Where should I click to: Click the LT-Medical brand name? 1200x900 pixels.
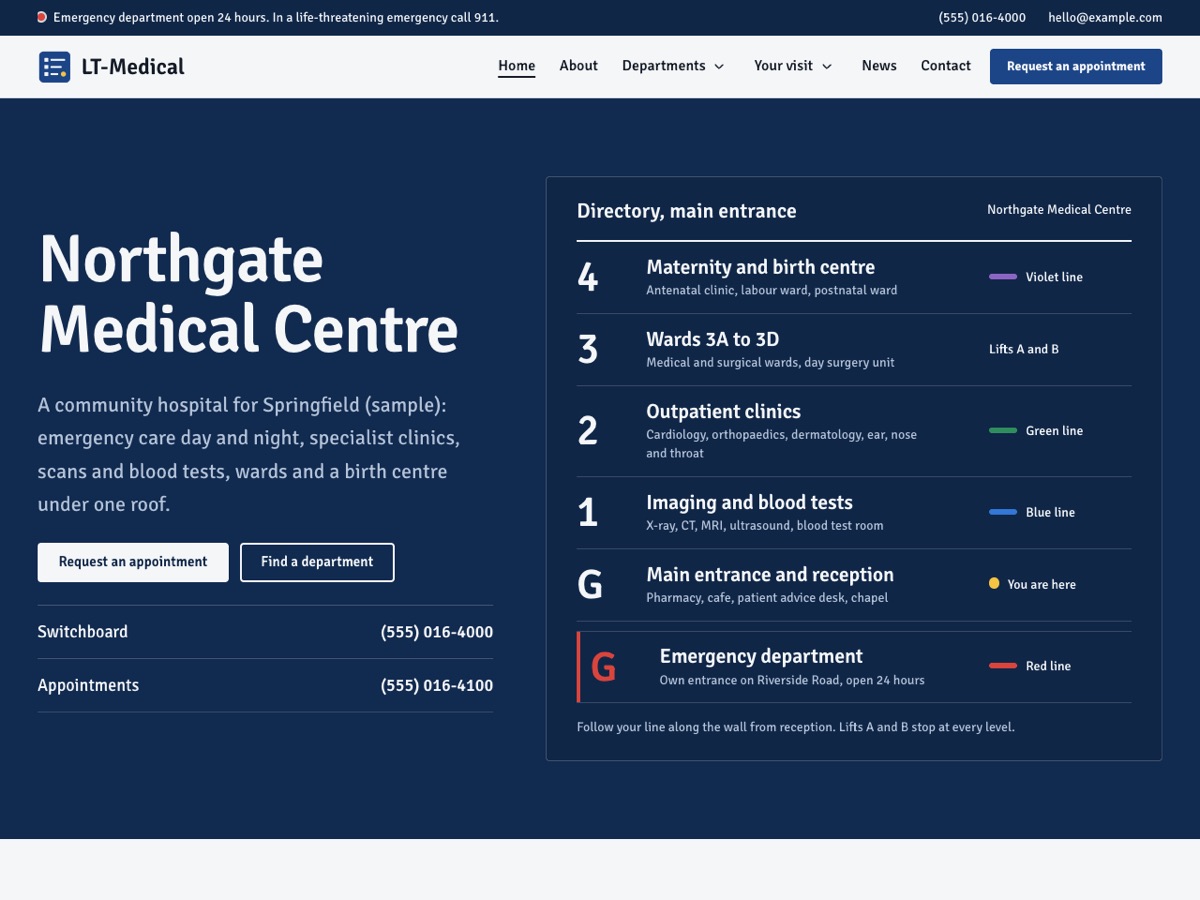tap(133, 67)
